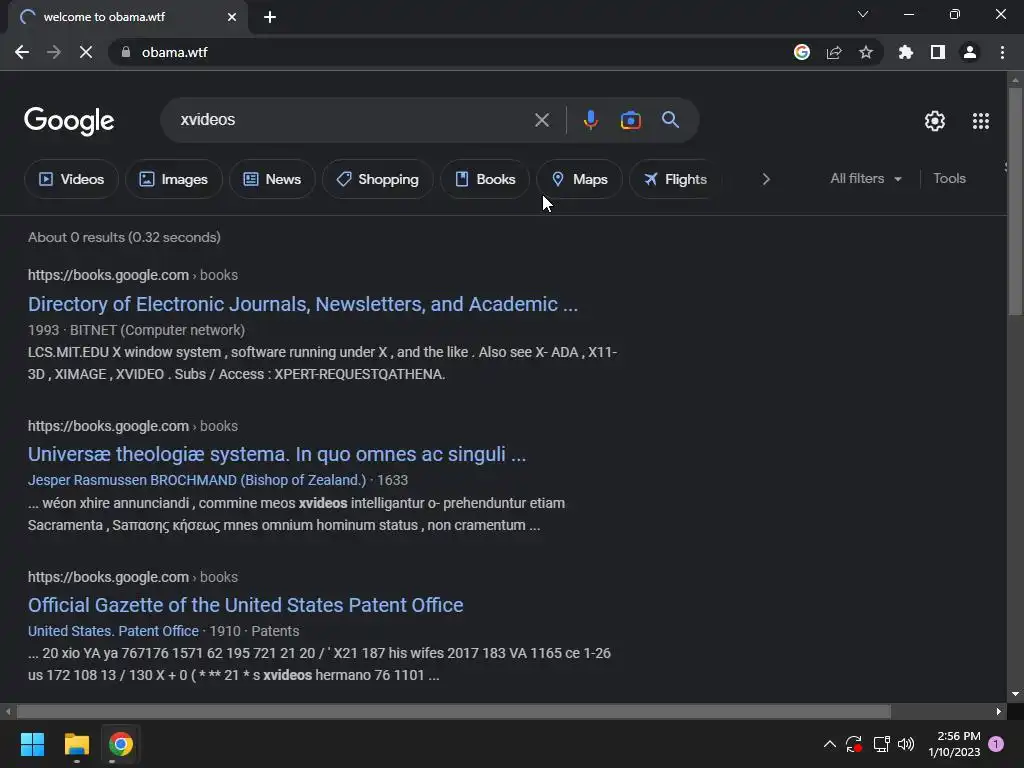Image resolution: width=1024 pixels, height=768 pixels.
Task: Switch to the Maps filter
Action: tap(579, 179)
